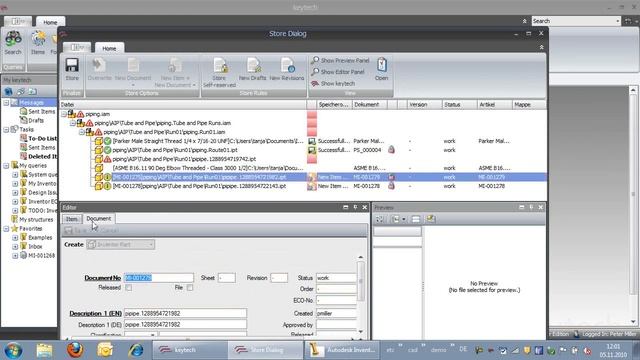This screenshot has height=360, width=640.
Task: Toggle the File checkbox
Action: point(190,288)
